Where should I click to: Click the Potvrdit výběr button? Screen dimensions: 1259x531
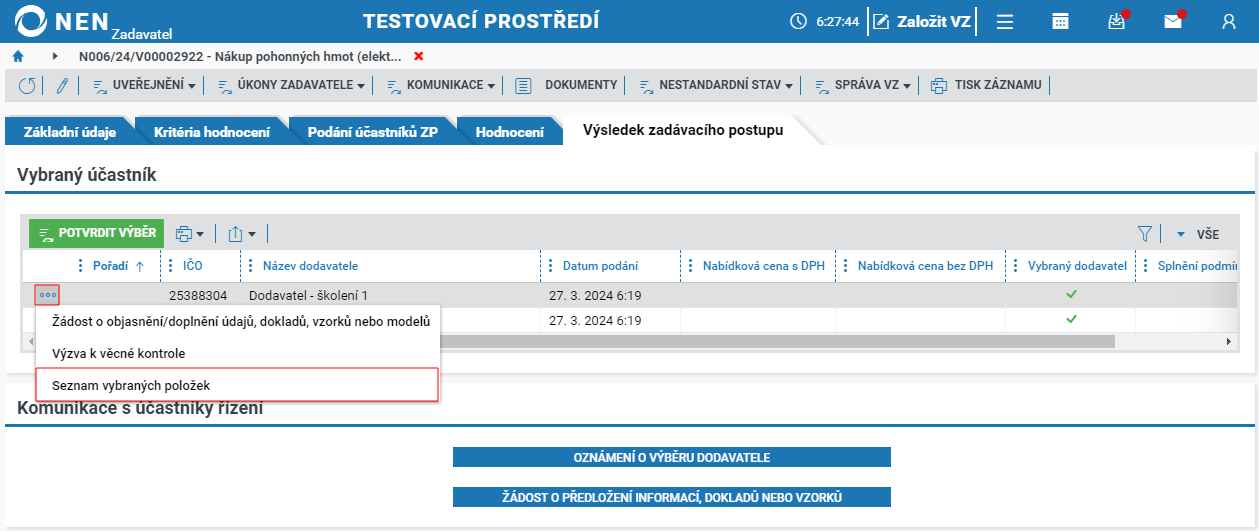pyautogui.click(x=96, y=233)
